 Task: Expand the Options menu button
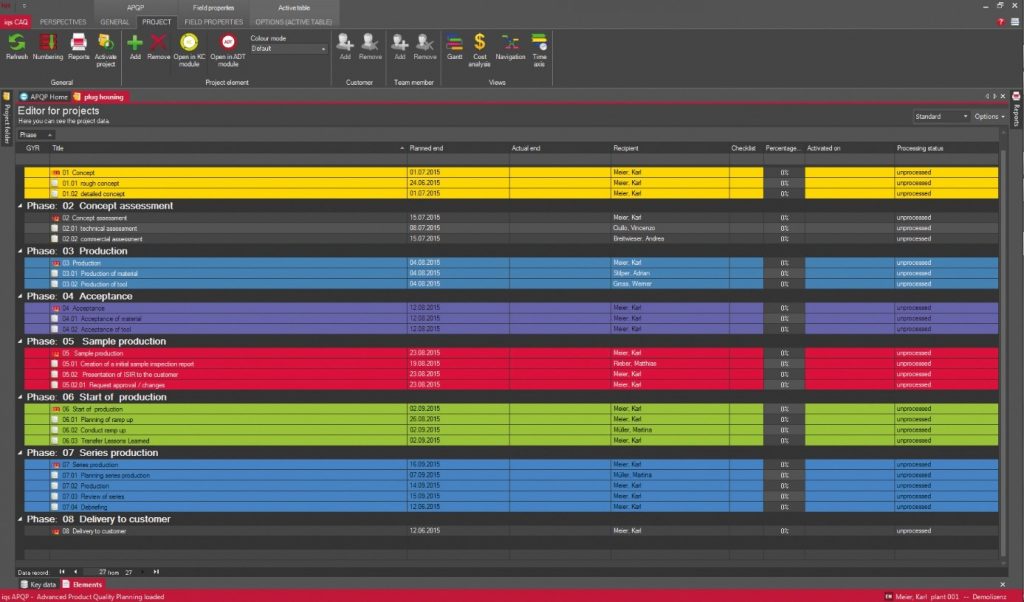[989, 116]
